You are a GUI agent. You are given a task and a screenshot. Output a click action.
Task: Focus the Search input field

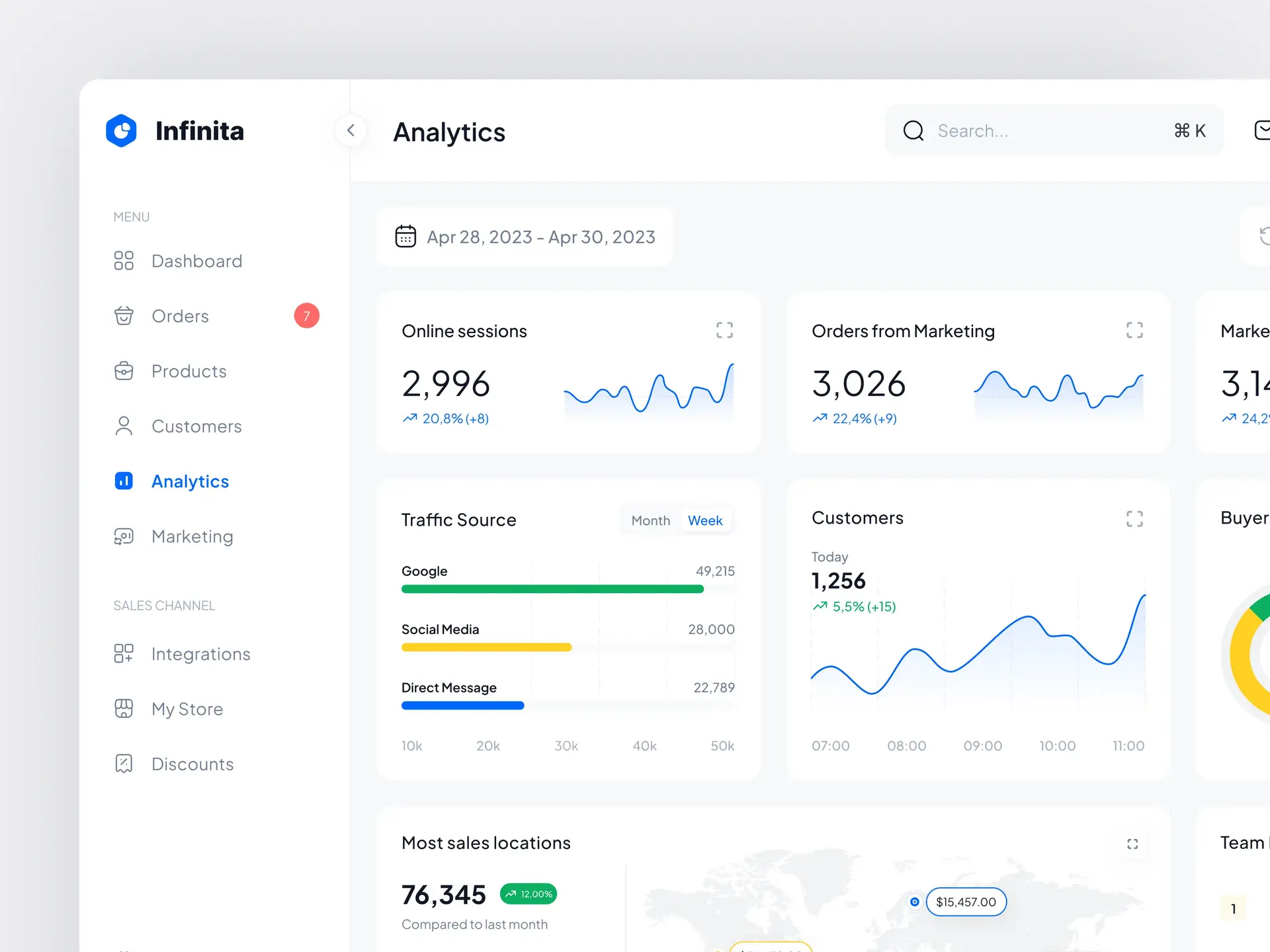pos(1054,130)
